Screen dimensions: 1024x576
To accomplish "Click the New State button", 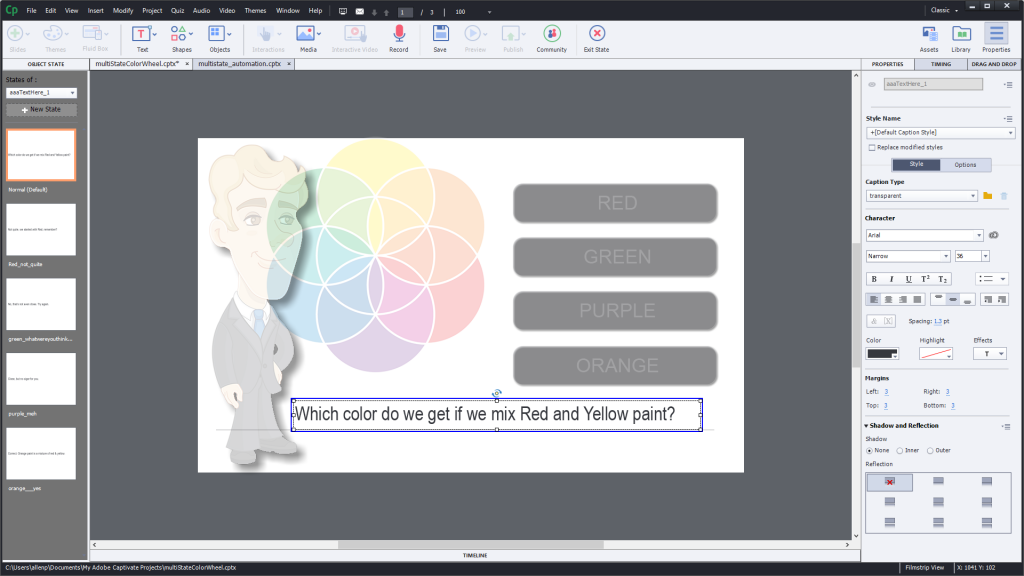I will 41,109.
